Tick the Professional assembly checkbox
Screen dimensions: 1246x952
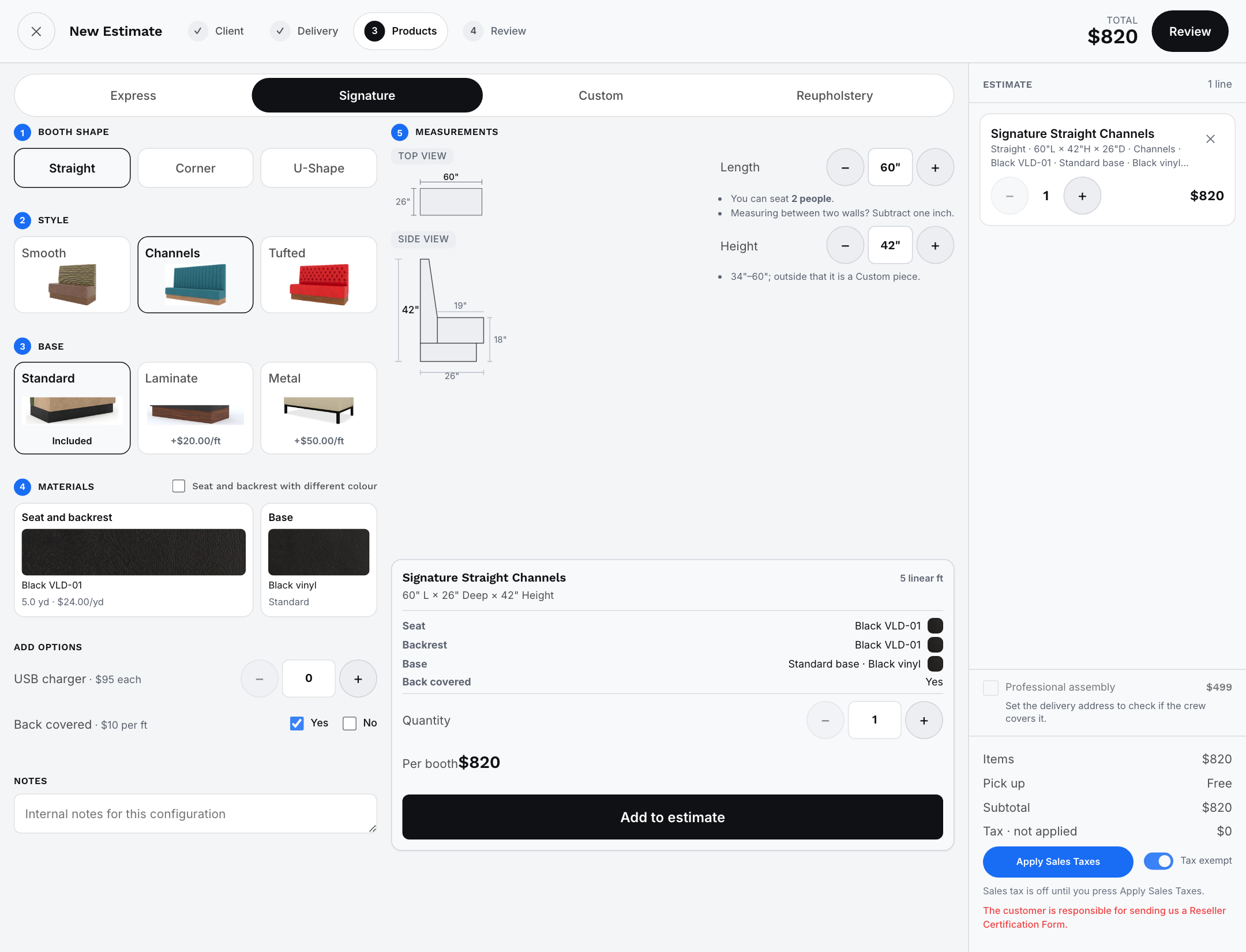[x=991, y=688]
